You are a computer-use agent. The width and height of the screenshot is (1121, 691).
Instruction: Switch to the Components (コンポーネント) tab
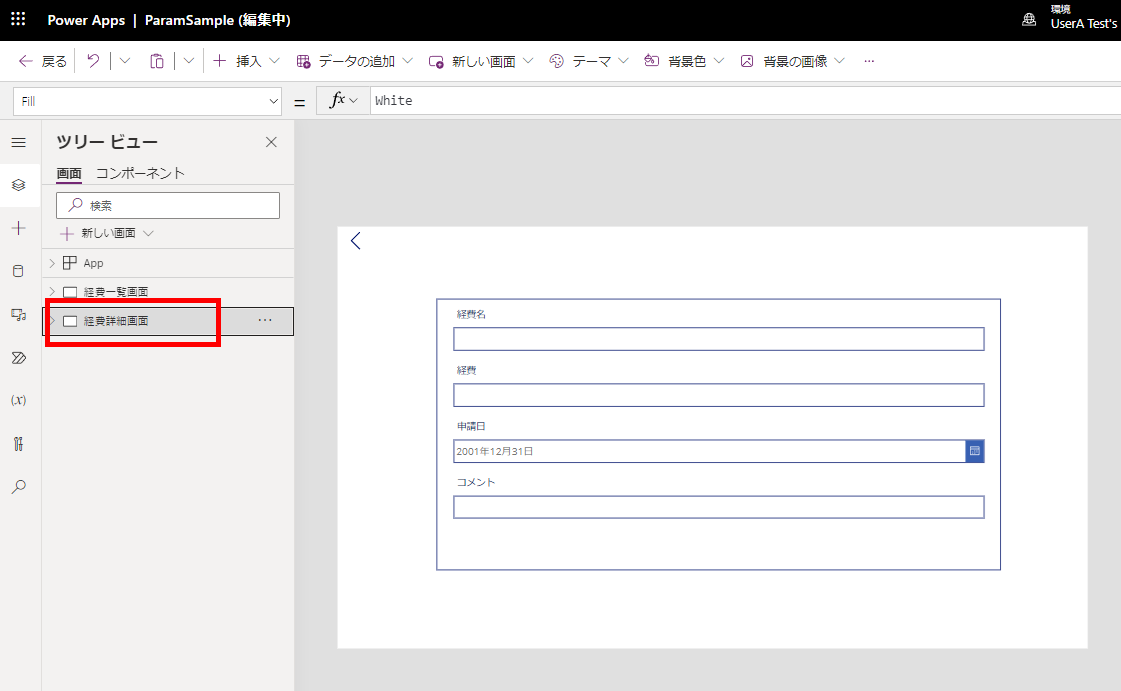coord(140,174)
